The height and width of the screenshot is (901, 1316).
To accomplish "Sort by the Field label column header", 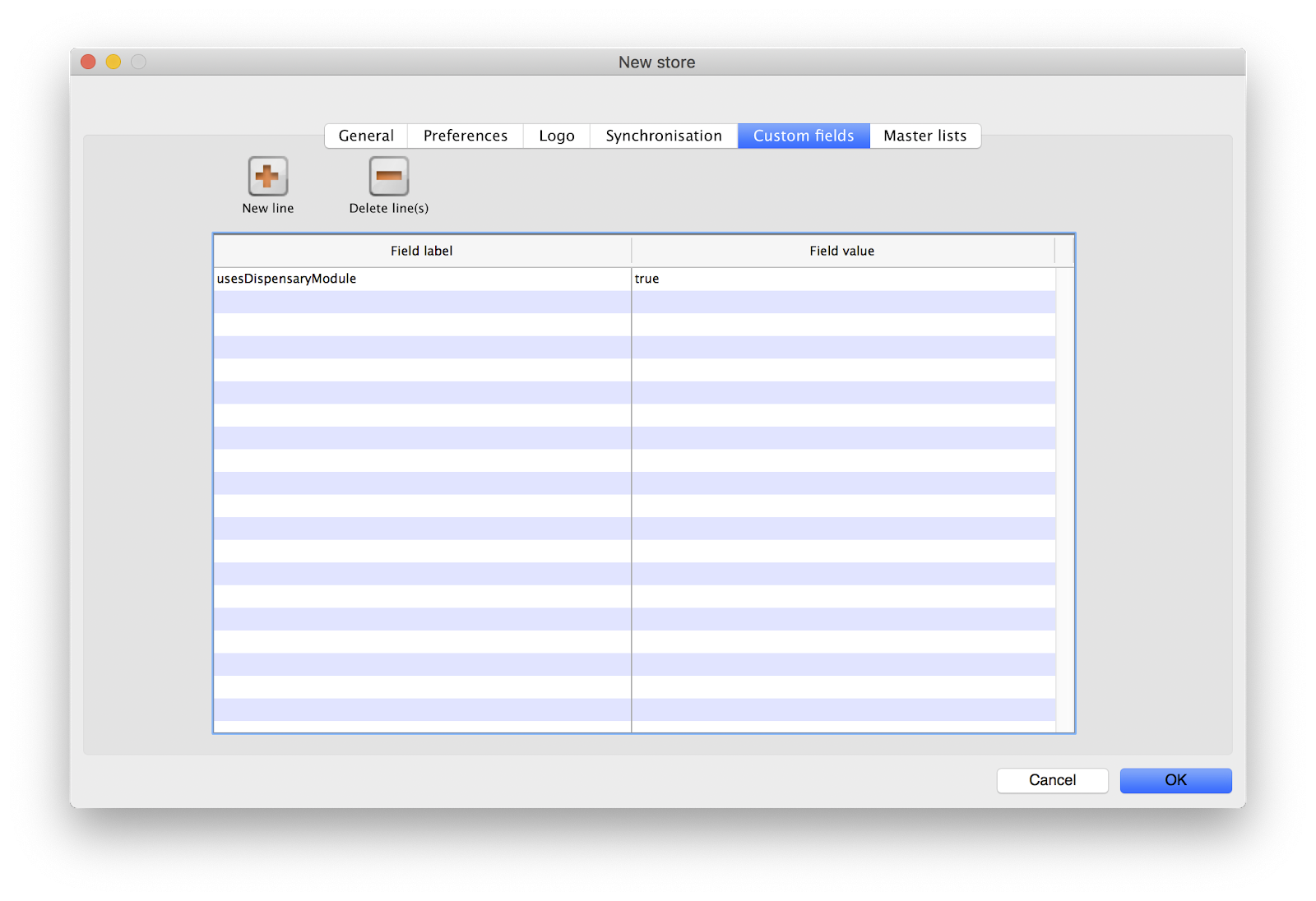I will point(422,251).
